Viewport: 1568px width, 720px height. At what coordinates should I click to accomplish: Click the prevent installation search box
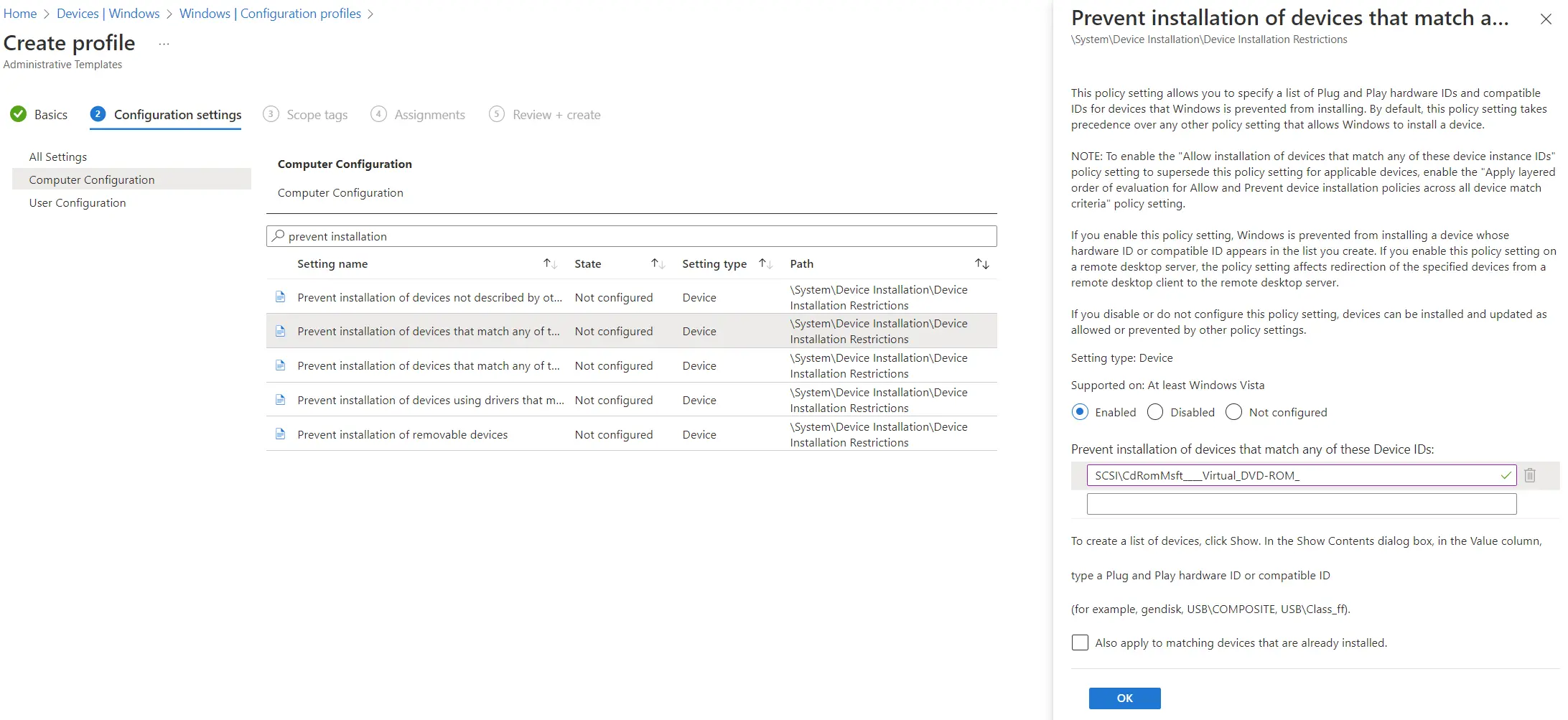click(x=632, y=236)
